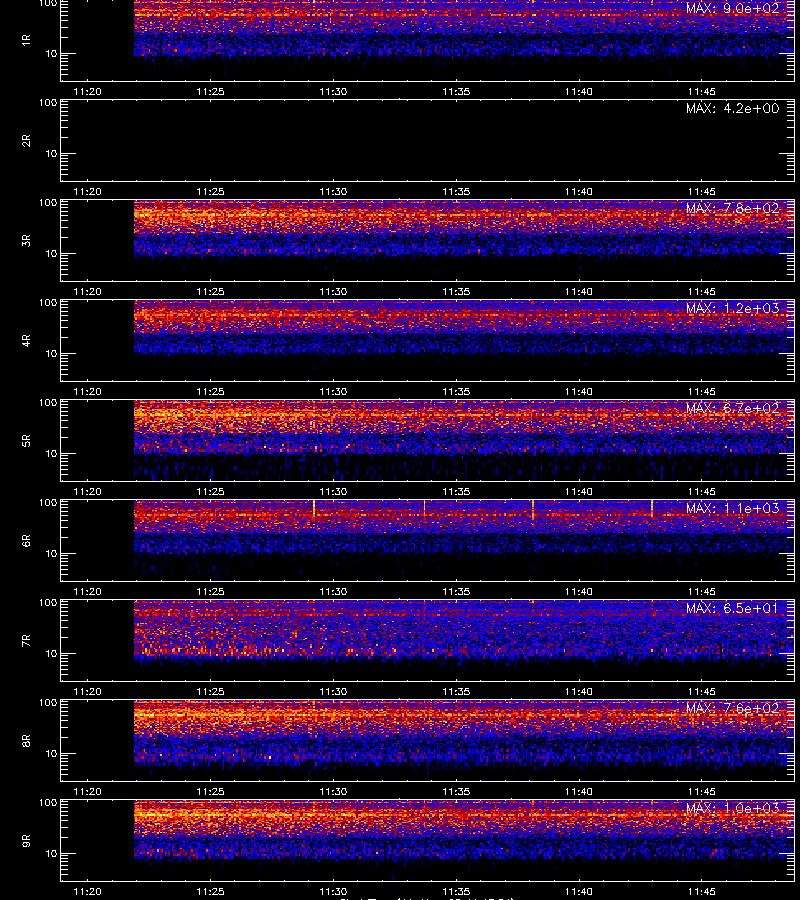
Task: Click the 100 y-axis label of panel 3R
Action: pyautogui.click(x=48, y=203)
